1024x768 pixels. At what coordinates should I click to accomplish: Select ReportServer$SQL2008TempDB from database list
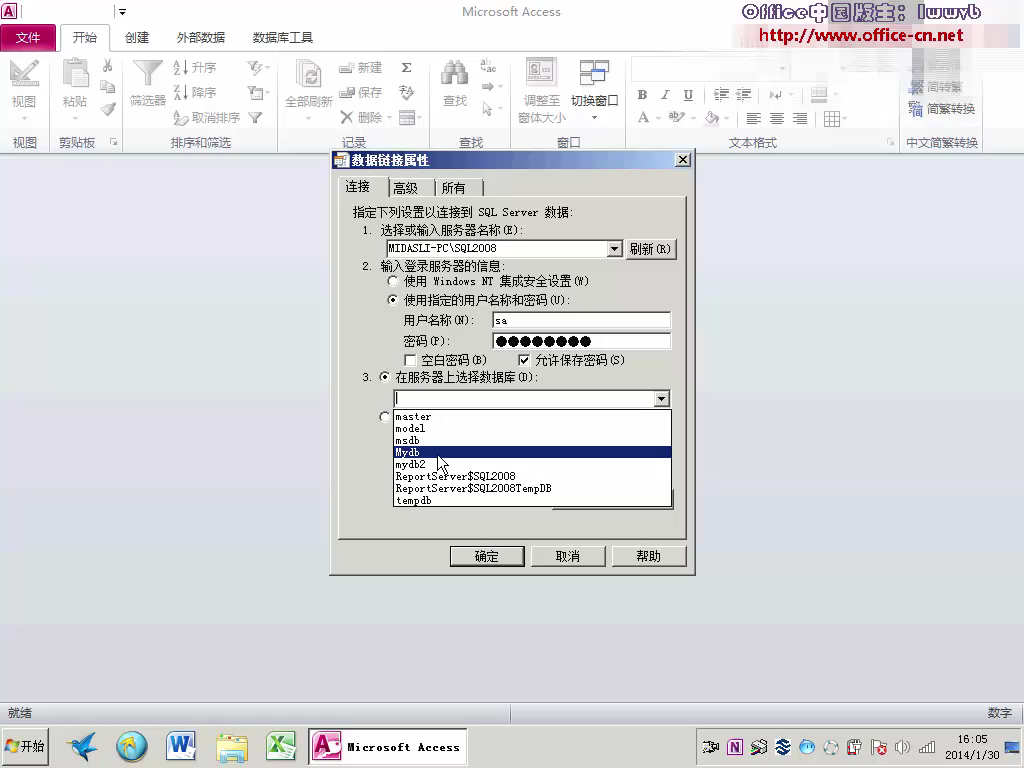(532, 488)
